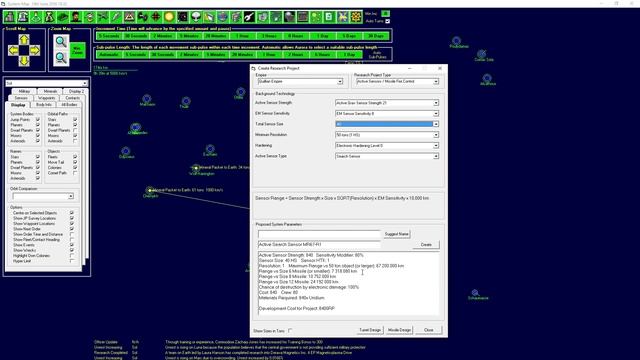
Task: Click the empty project name input field
Action: click(319, 234)
